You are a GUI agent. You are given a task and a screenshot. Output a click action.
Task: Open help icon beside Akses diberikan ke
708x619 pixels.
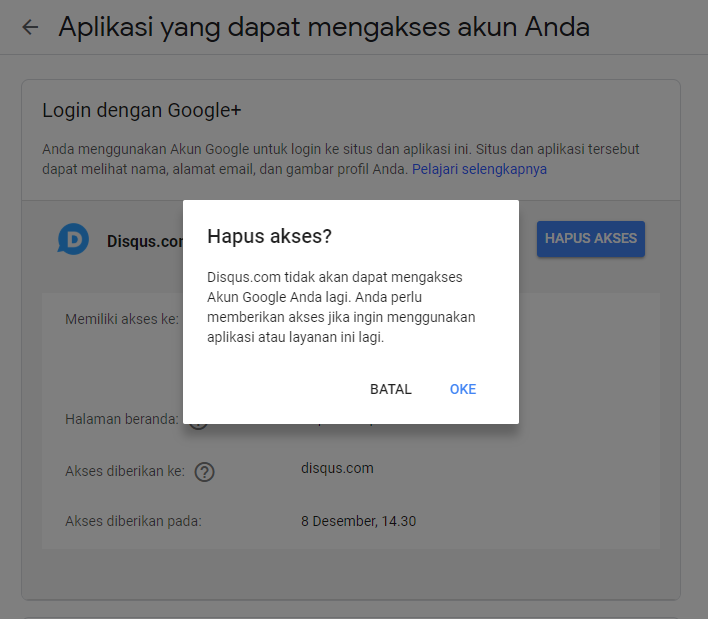click(x=205, y=472)
